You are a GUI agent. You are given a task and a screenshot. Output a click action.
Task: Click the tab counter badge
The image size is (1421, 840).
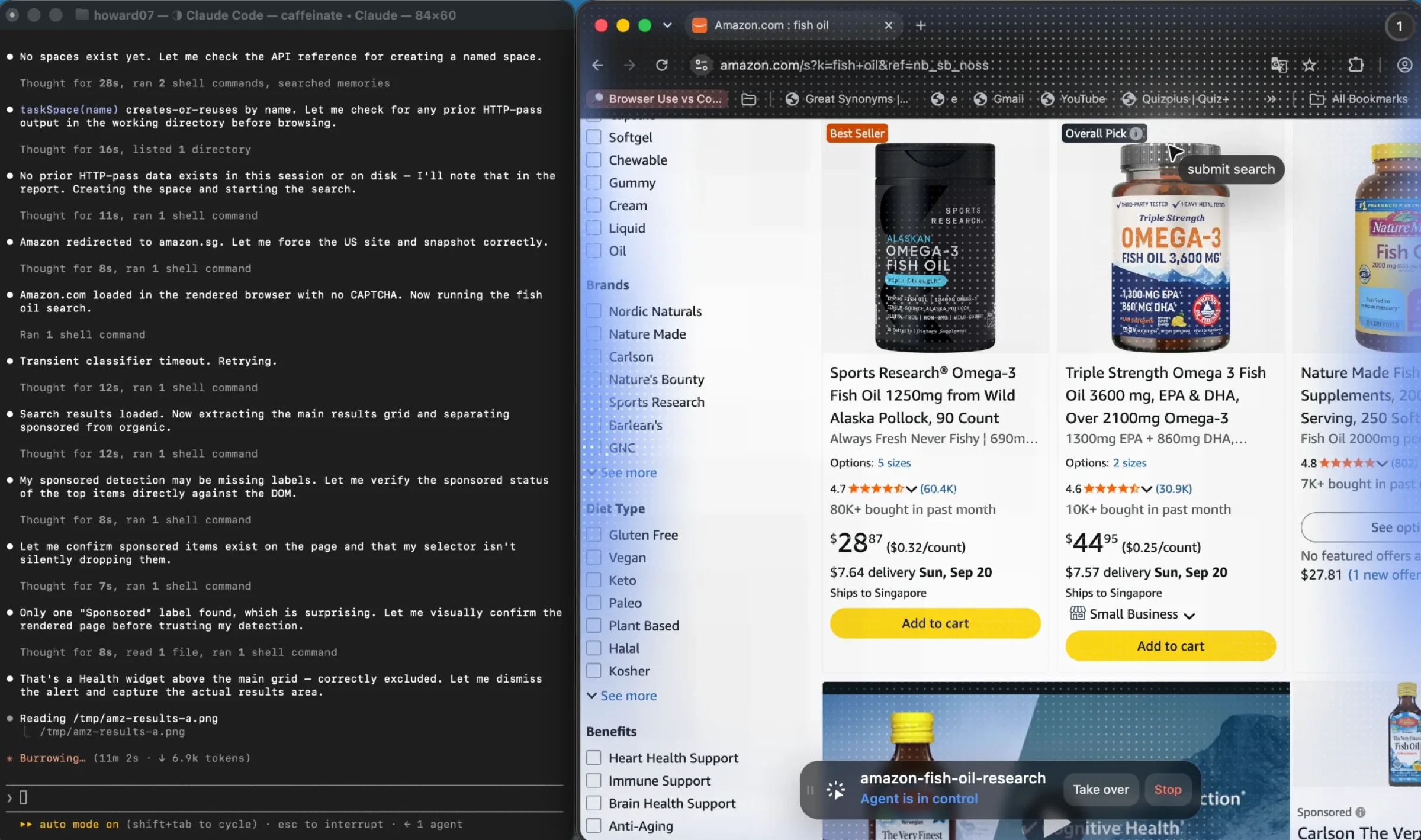point(1400,27)
